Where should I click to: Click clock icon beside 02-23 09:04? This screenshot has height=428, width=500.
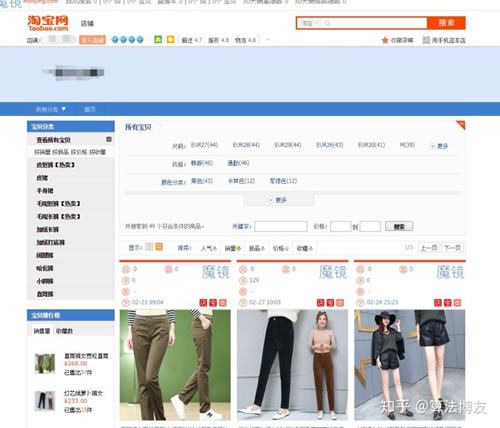pos(126,303)
